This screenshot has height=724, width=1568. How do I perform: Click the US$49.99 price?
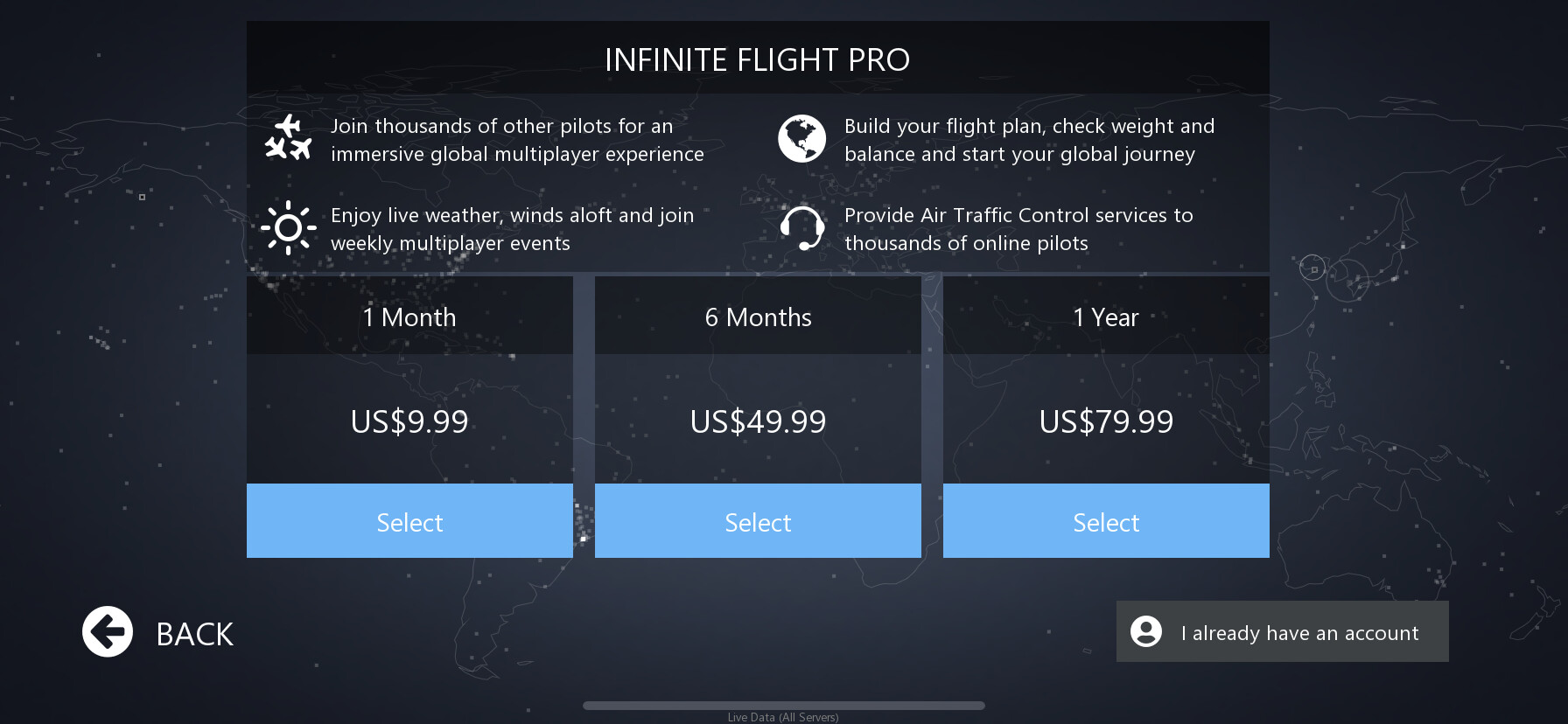click(758, 421)
